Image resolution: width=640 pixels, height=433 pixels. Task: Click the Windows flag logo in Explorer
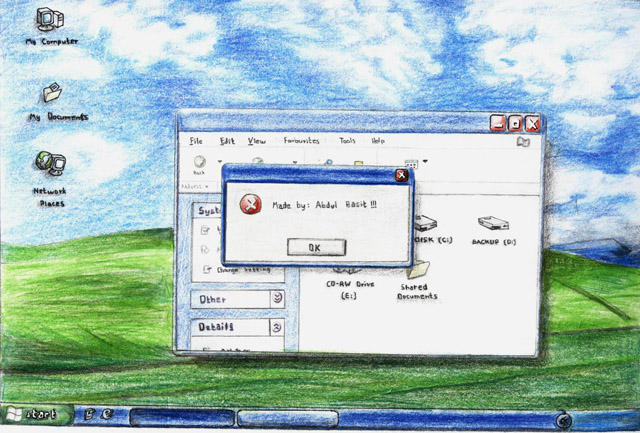point(523,142)
